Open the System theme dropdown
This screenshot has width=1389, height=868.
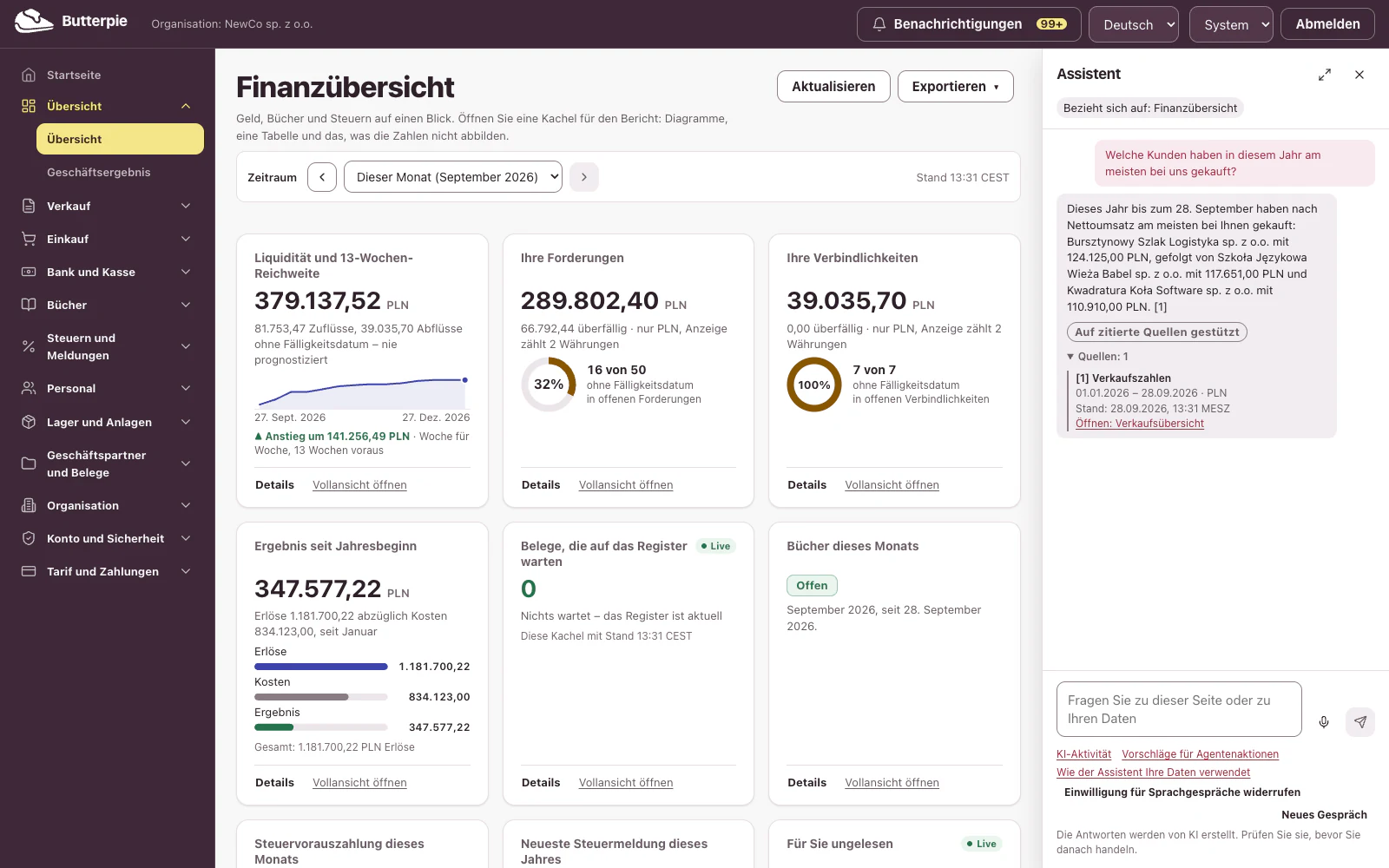tap(1231, 24)
